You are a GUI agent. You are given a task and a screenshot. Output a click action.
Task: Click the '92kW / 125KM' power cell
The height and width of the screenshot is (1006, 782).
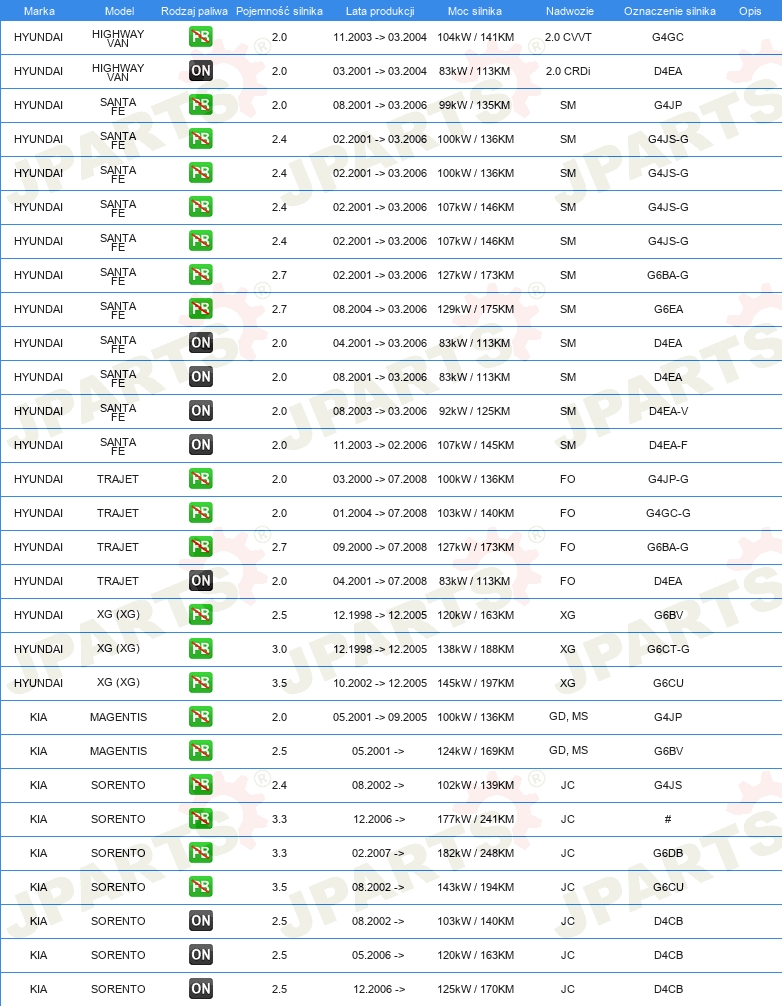coord(475,411)
